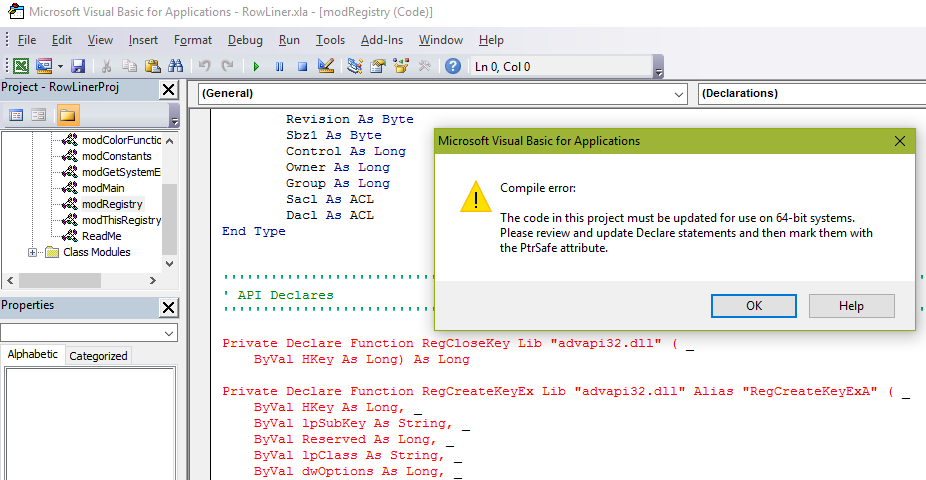
Task: Open the Properties Window toolbar icon
Action: (x=377, y=66)
